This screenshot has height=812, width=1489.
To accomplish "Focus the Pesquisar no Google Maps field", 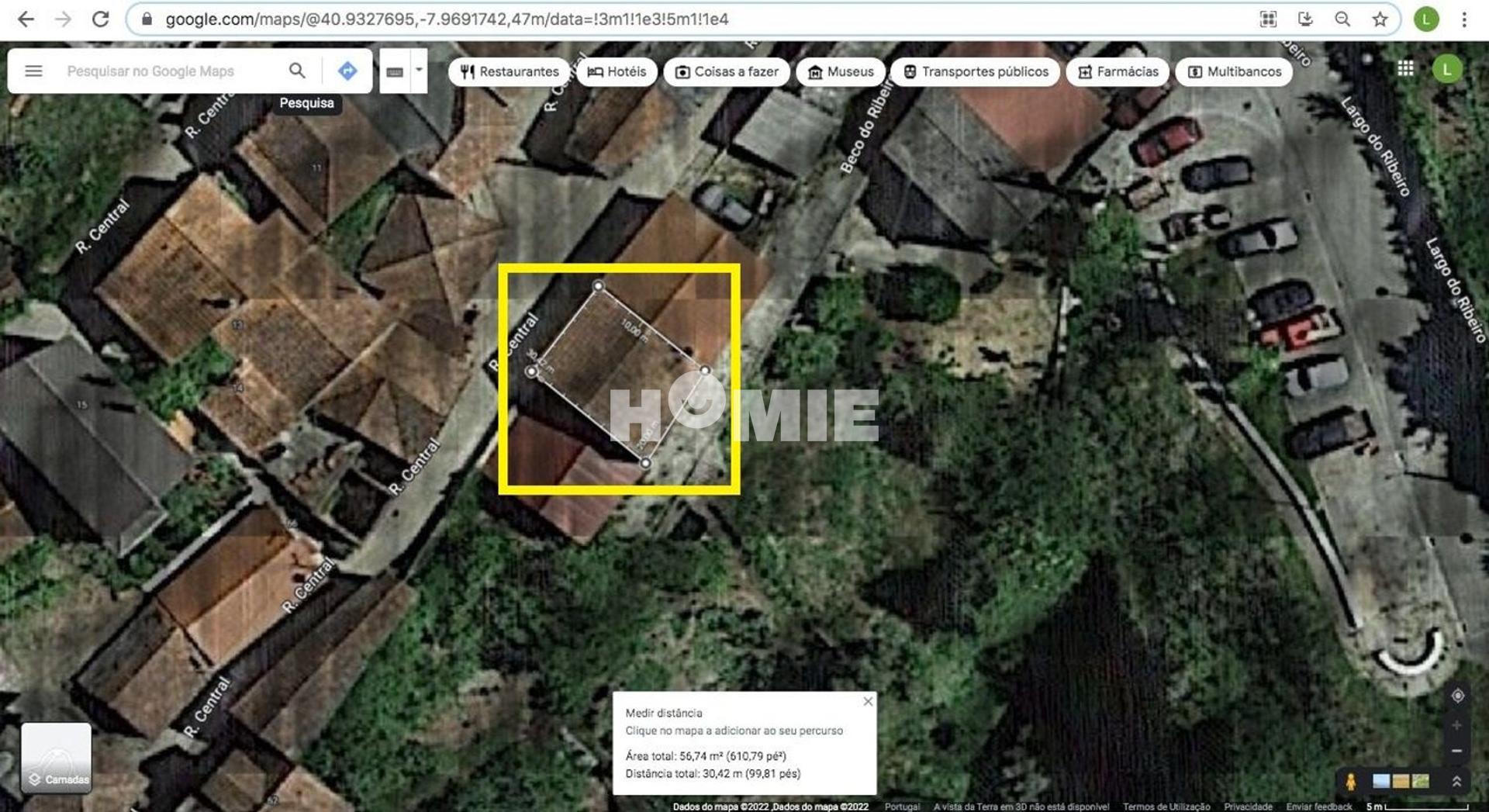I will point(150,71).
